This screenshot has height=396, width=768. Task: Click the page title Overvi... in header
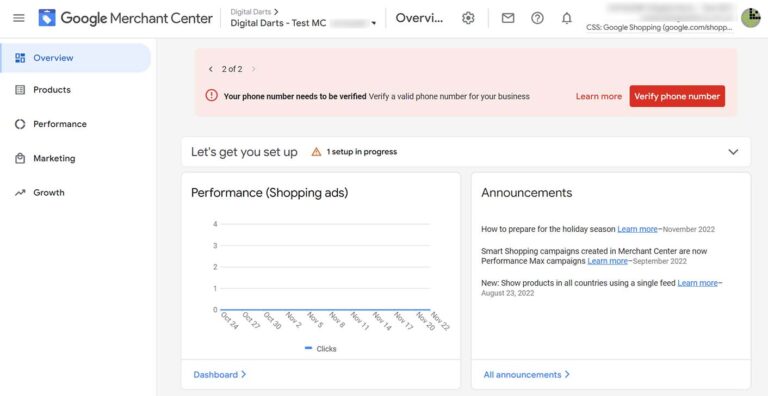point(419,19)
